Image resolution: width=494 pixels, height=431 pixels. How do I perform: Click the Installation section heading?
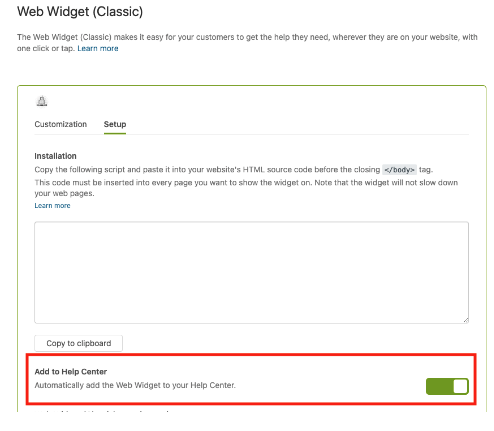click(55, 156)
